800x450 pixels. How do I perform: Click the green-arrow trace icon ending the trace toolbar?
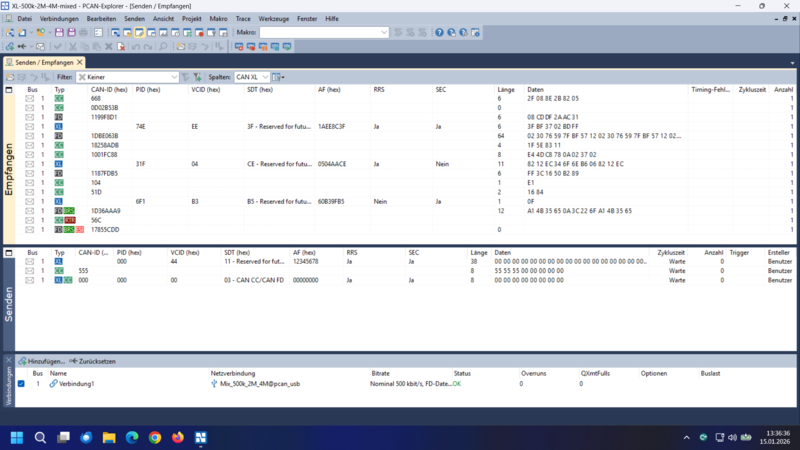point(287,46)
